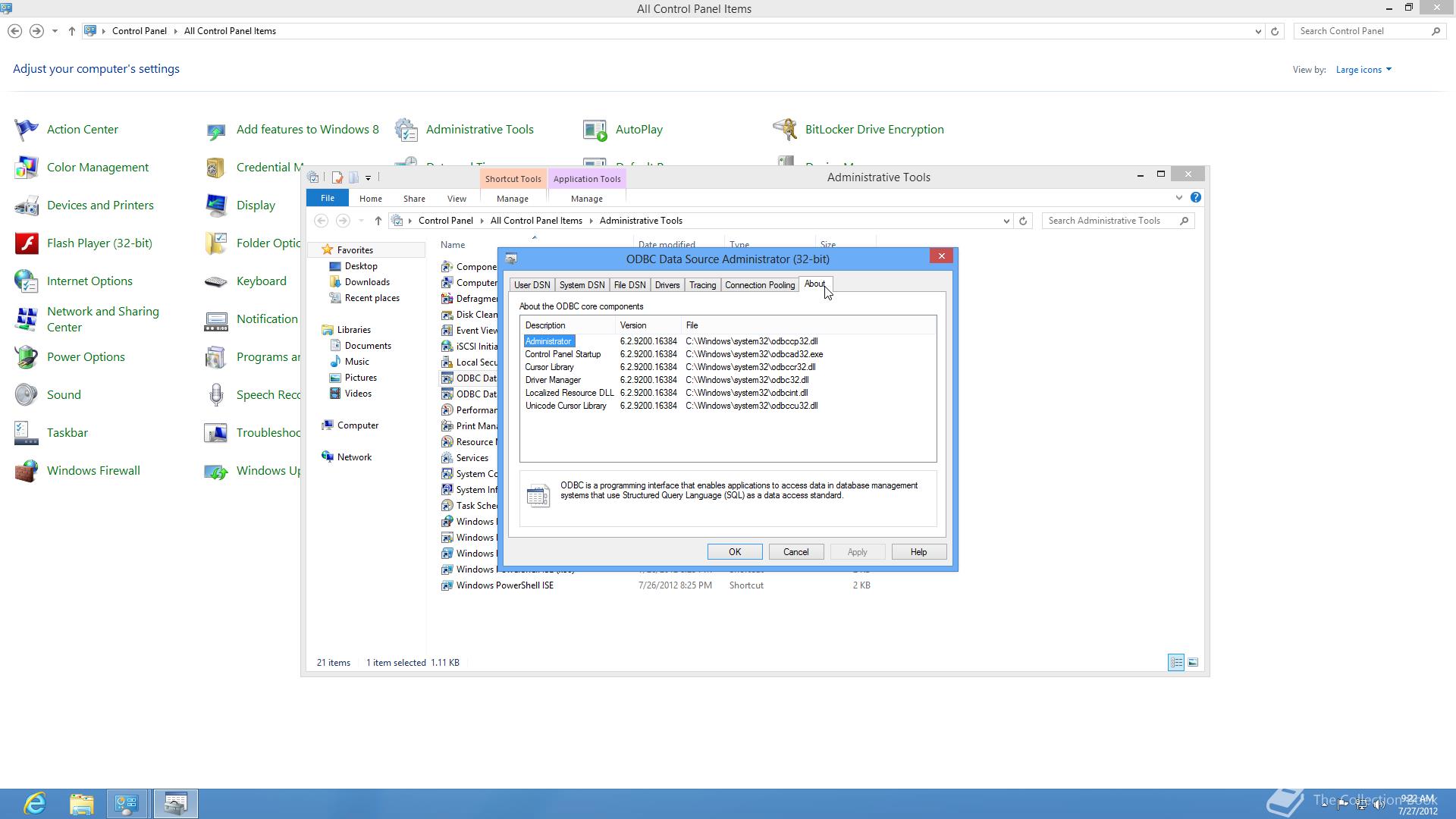Screen dimensions: 1456x819
Task: Launch Internet Explorer from the taskbar
Action: 35,803
